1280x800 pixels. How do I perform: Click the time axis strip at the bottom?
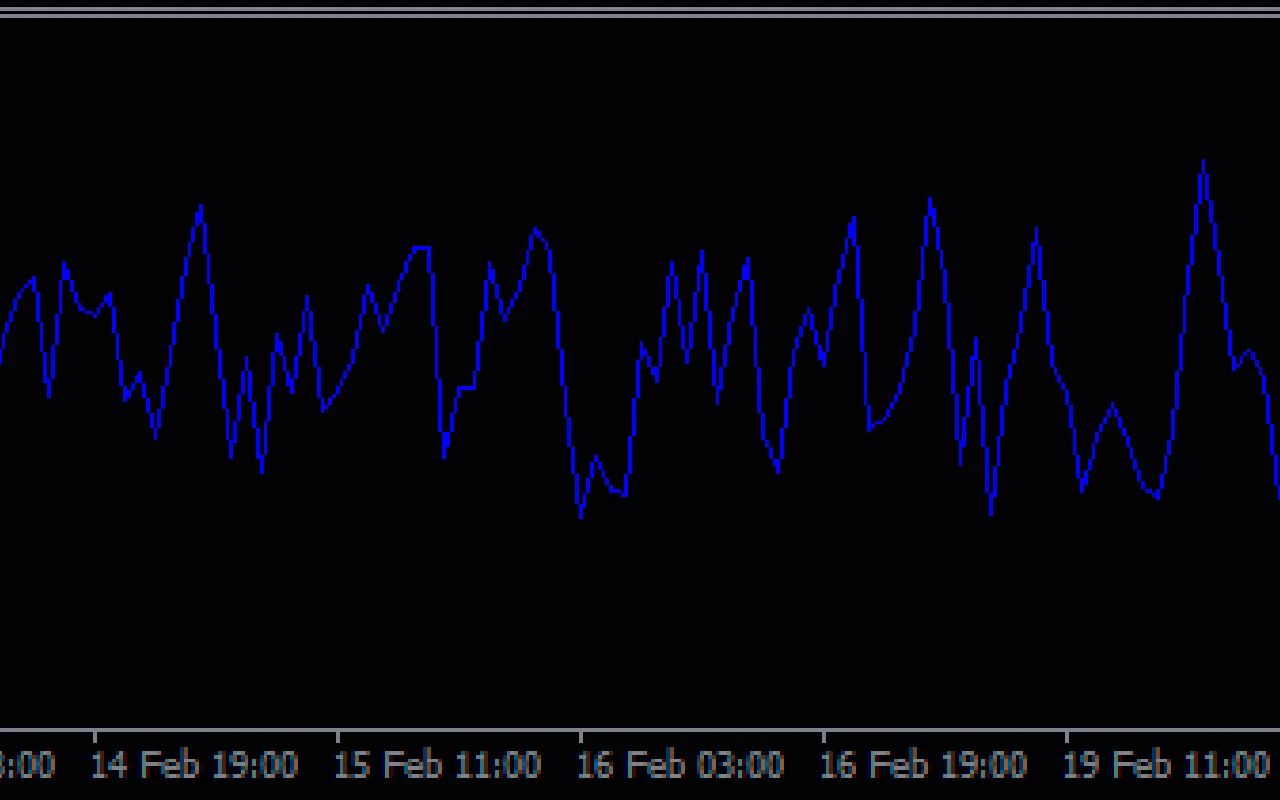(640, 765)
